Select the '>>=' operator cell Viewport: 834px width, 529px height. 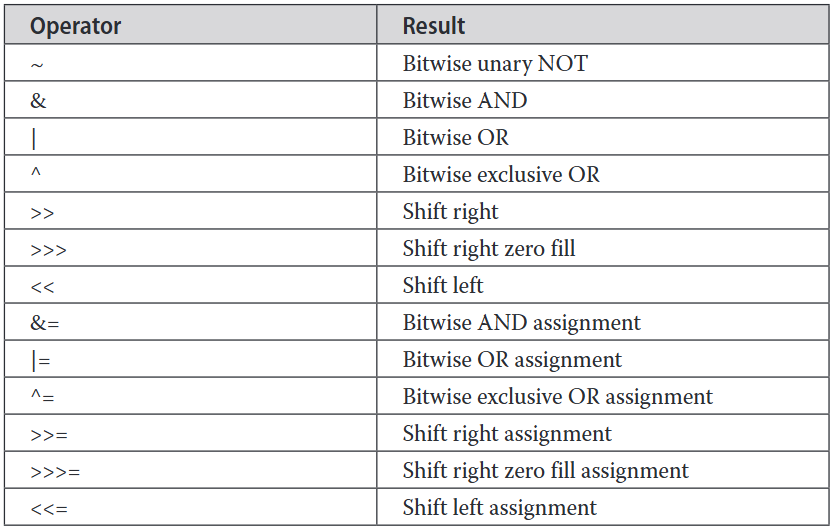coord(49,434)
